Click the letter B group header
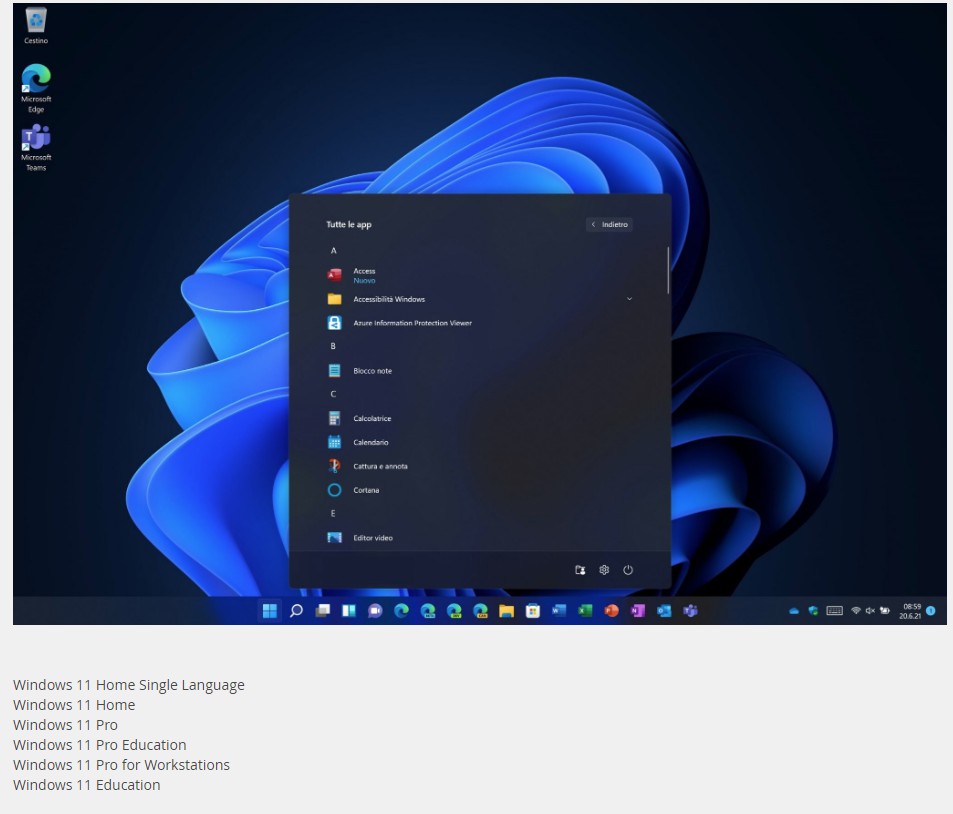The image size is (953, 814). 333,346
